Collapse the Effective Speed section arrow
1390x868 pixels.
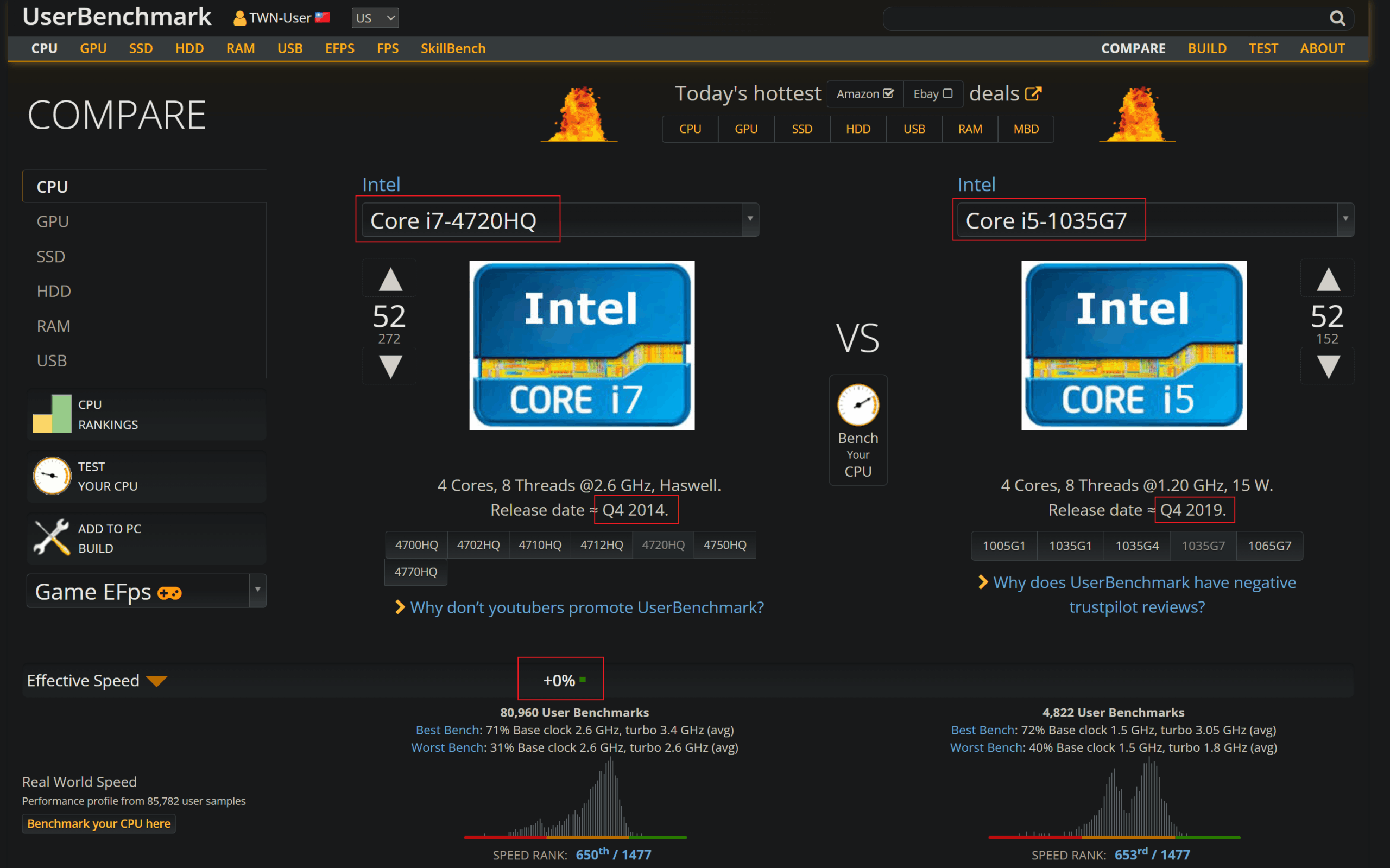pos(156,681)
